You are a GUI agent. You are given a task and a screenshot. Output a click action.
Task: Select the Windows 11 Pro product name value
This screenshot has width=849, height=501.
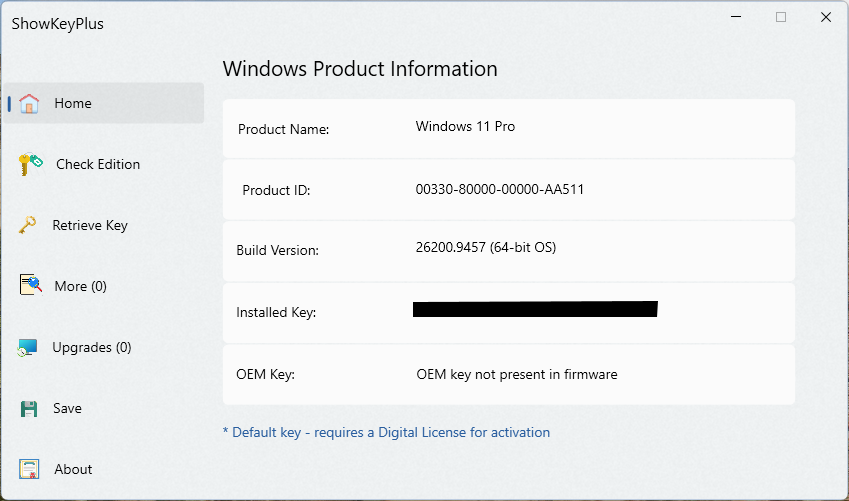pos(465,126)
